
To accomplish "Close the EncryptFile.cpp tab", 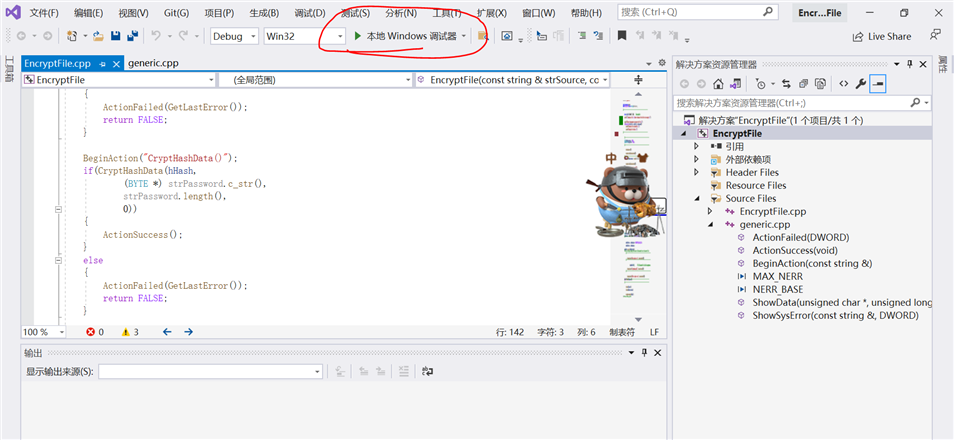I will [x=116, y=63].
